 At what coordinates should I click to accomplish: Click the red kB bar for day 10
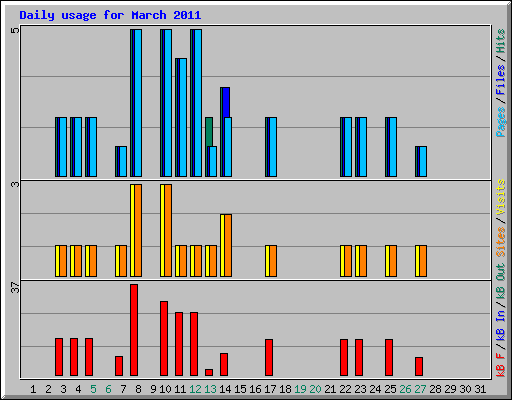pyautogui.click(x=164, y=338)
